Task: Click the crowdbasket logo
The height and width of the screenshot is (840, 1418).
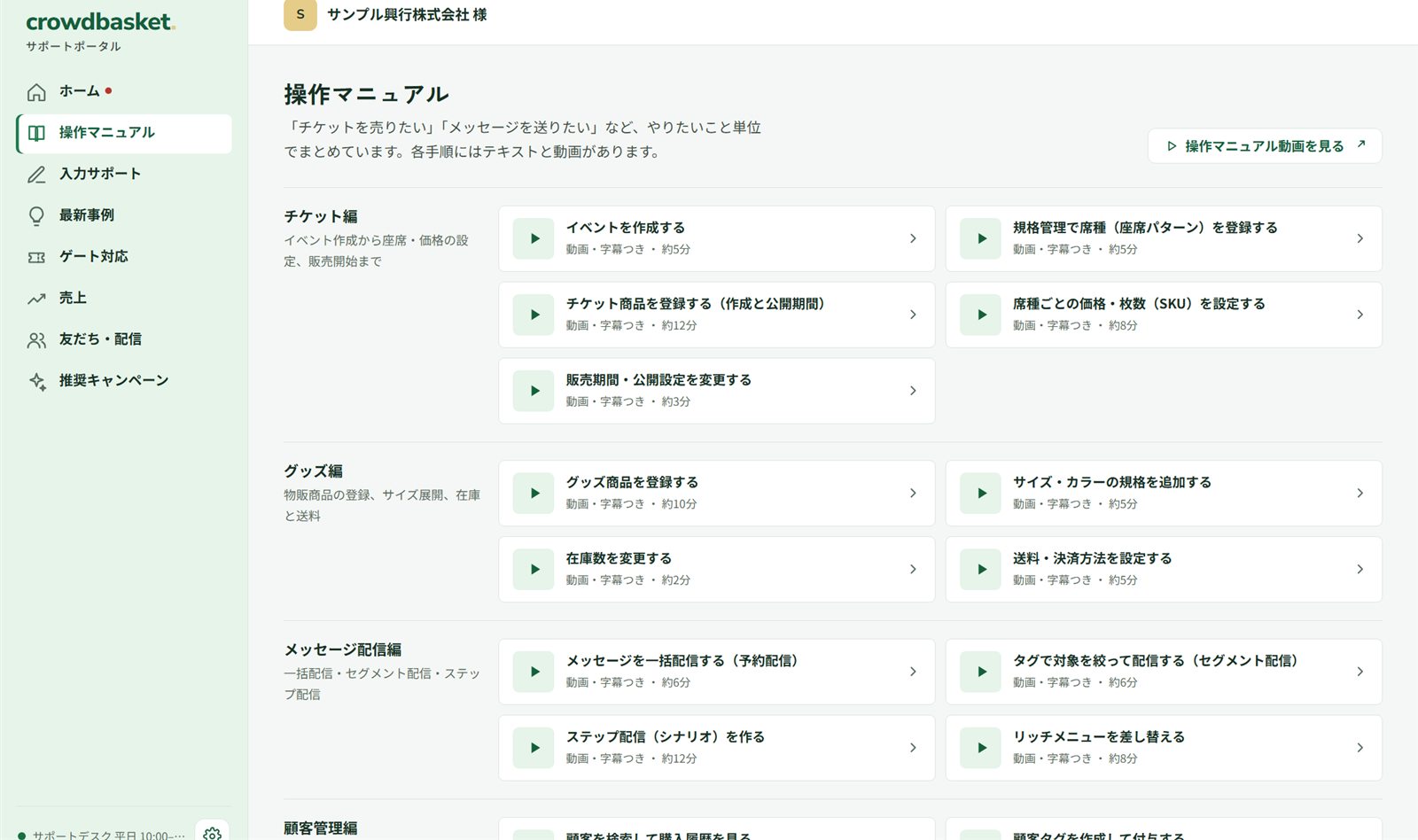Action: (x=100, y=21)
